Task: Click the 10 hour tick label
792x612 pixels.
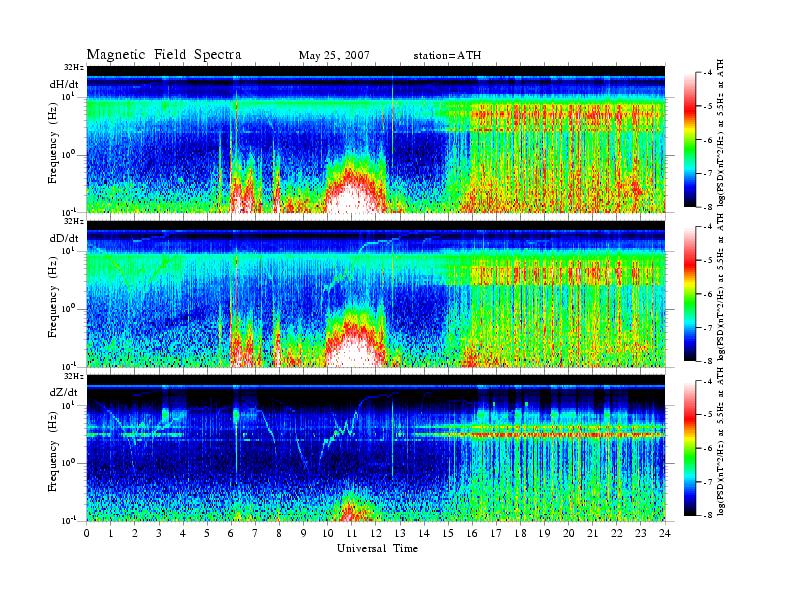Action: (x=328, y=533)
